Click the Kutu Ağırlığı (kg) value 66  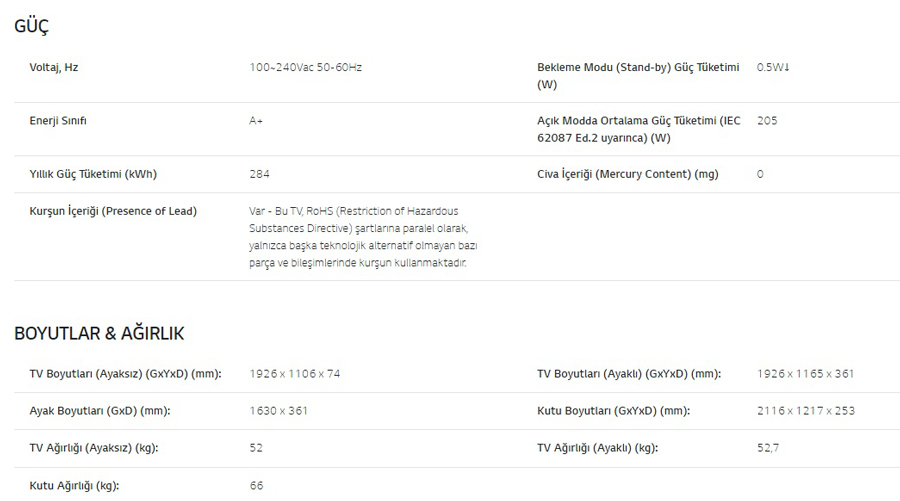(257, 486)
